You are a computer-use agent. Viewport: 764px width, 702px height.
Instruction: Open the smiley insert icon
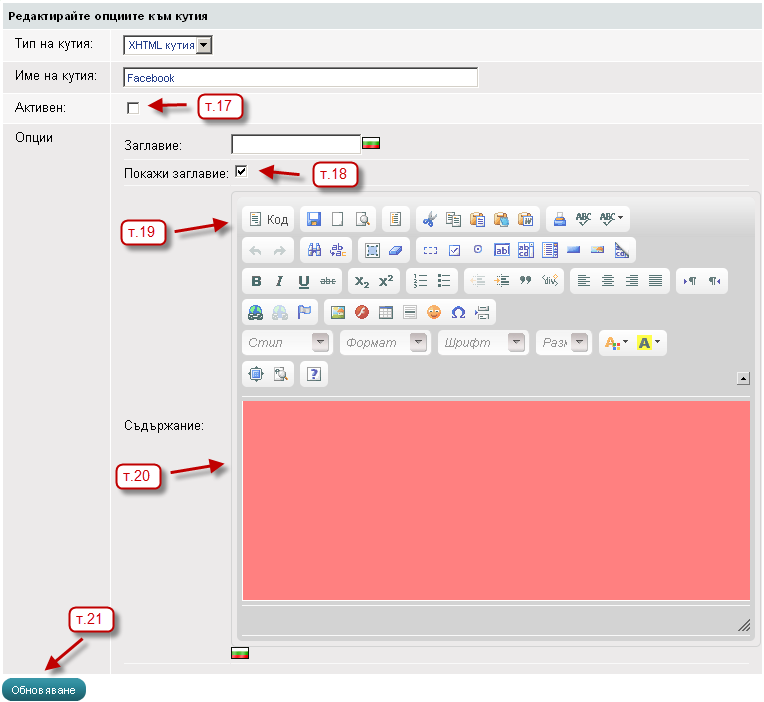click(x=434, y=312)
